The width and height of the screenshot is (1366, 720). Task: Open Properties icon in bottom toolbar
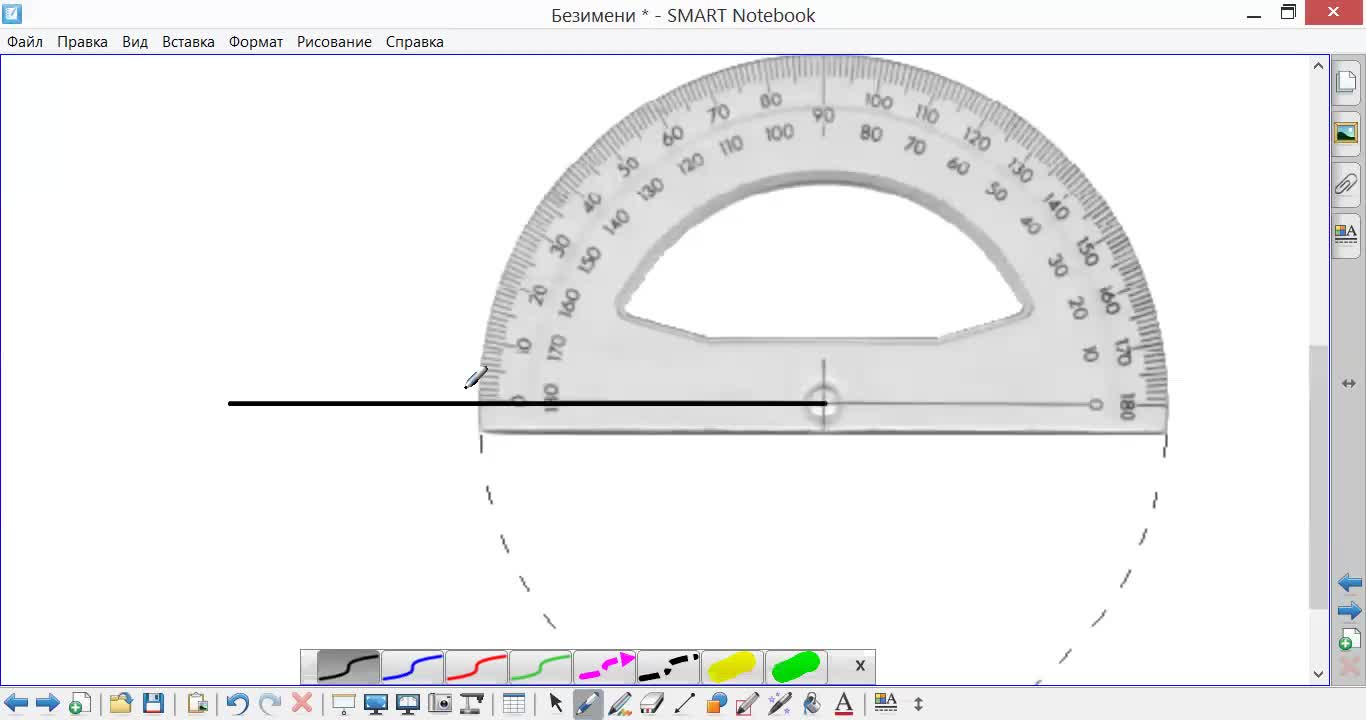886,703
